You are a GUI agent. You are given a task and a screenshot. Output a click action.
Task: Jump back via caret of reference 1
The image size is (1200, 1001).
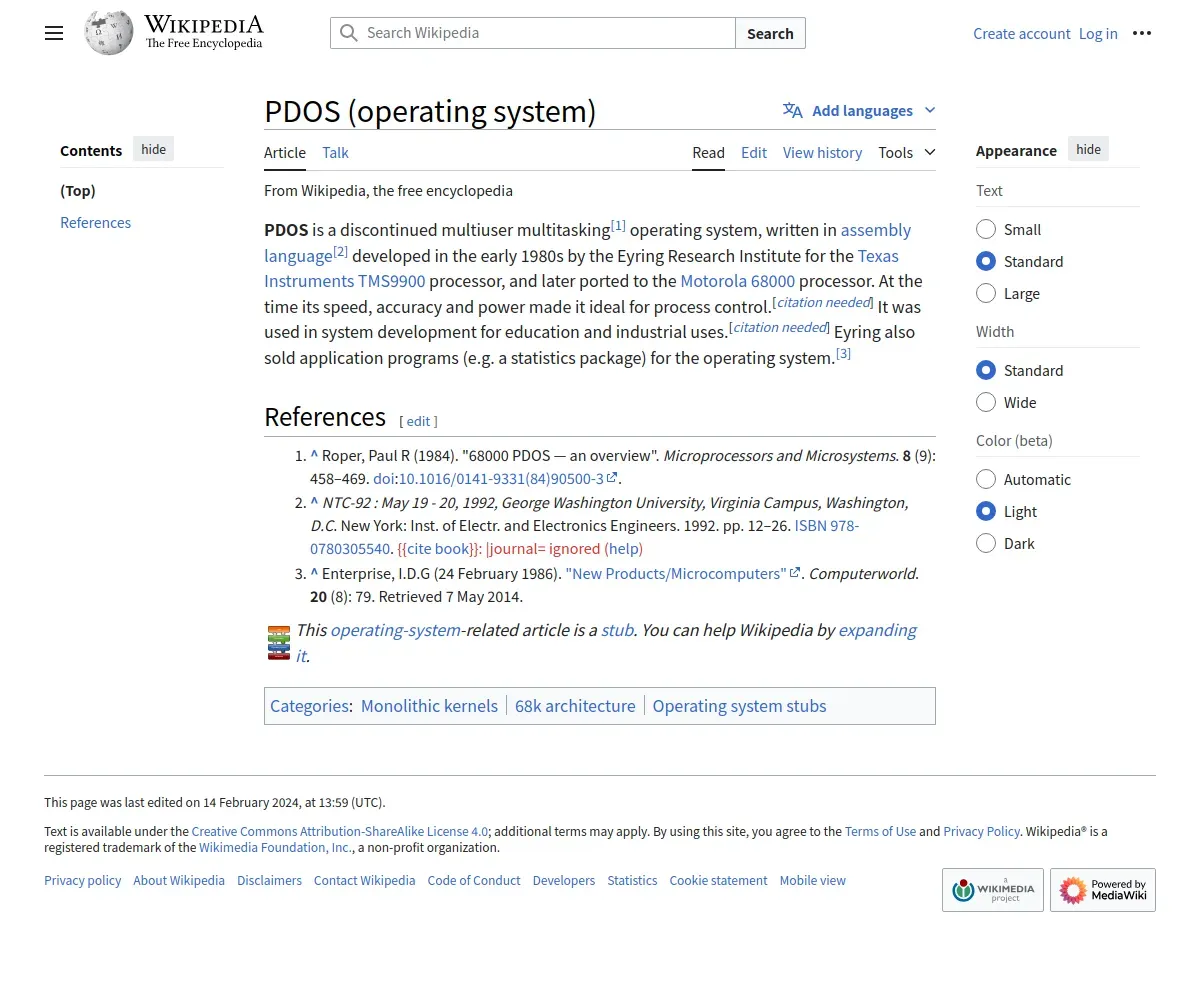pos(314,455)
